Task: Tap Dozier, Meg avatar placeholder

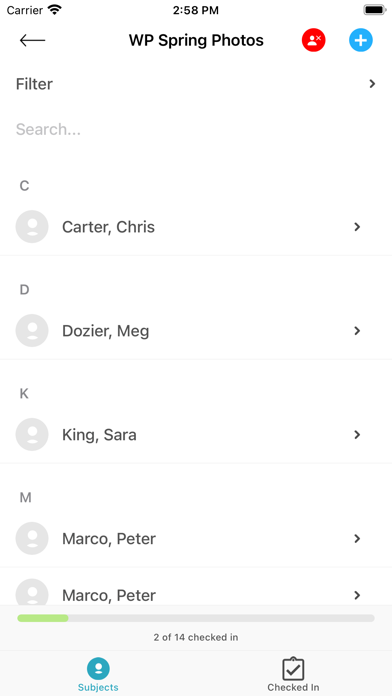Action: (32, 331)
